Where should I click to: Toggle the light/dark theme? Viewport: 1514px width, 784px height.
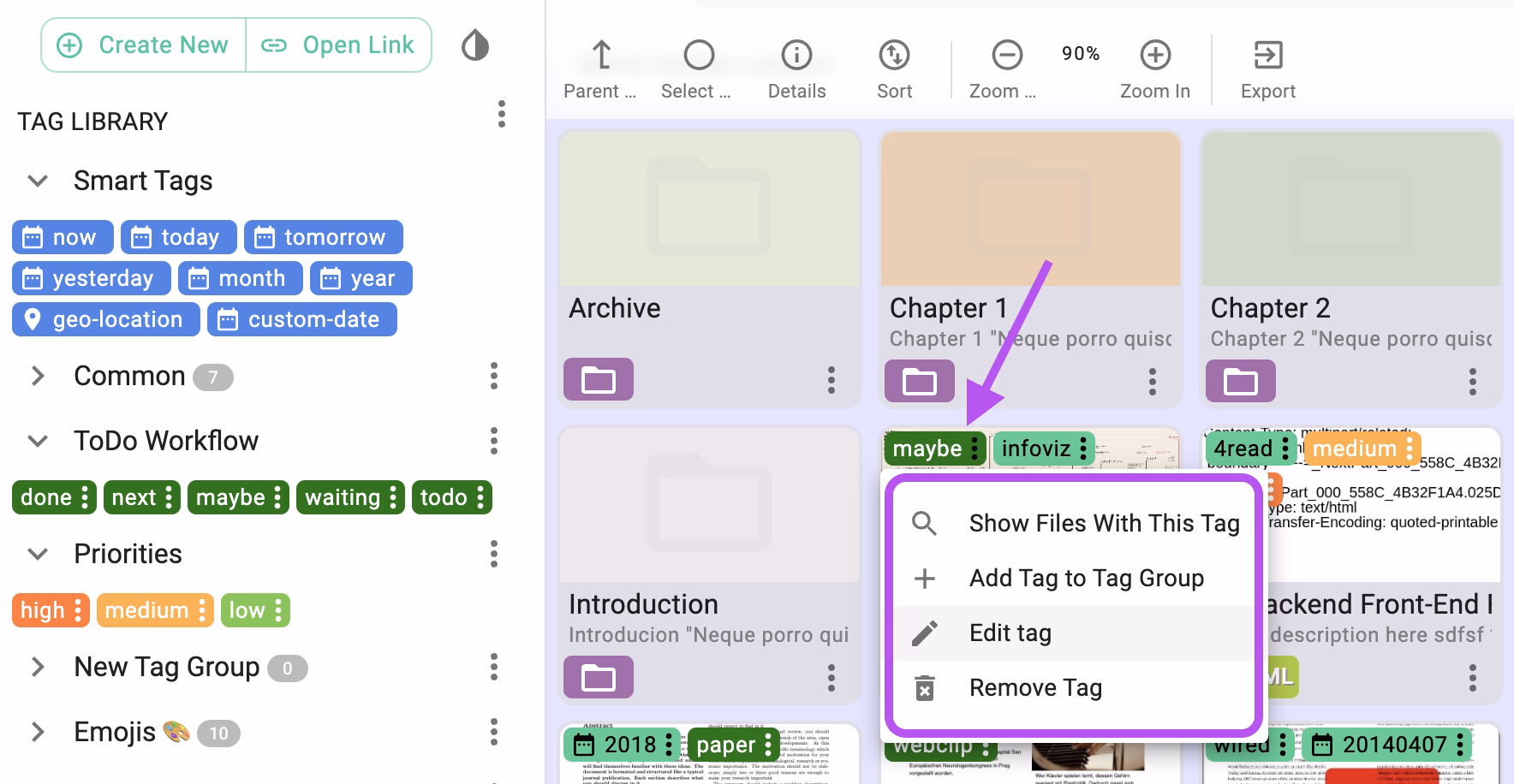click(x=475, y=45)
